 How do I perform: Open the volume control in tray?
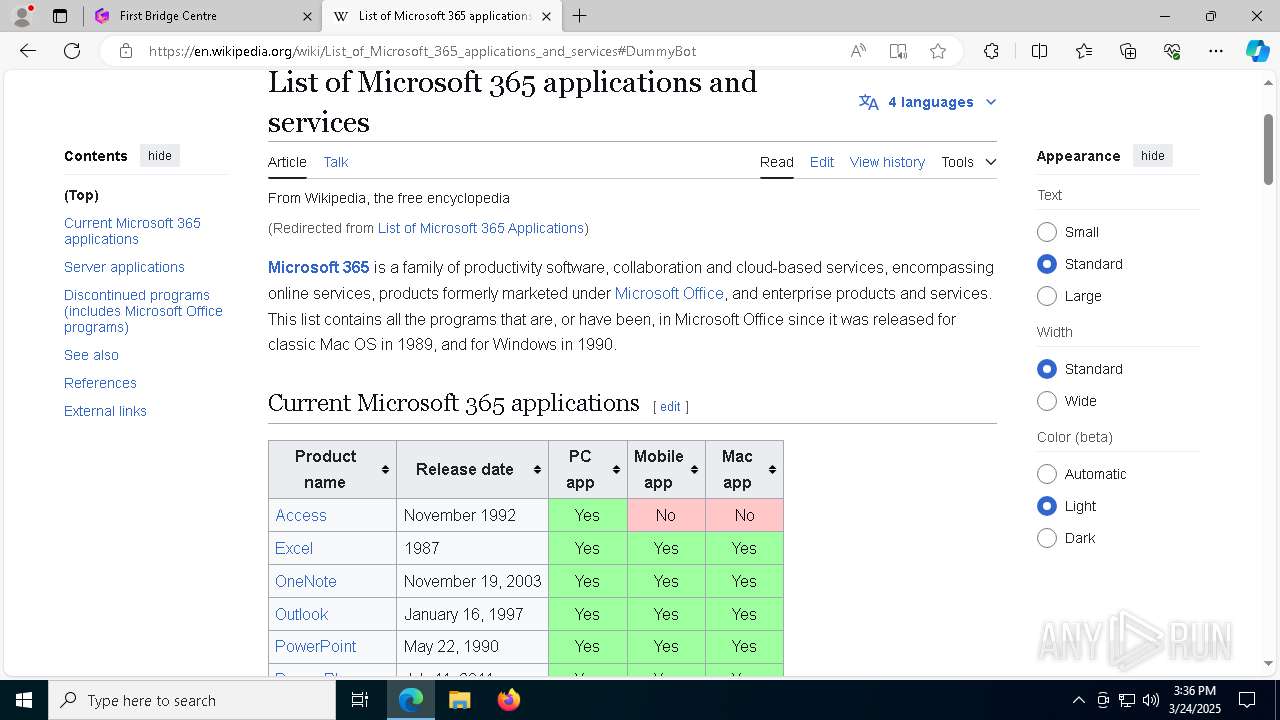1151,700
